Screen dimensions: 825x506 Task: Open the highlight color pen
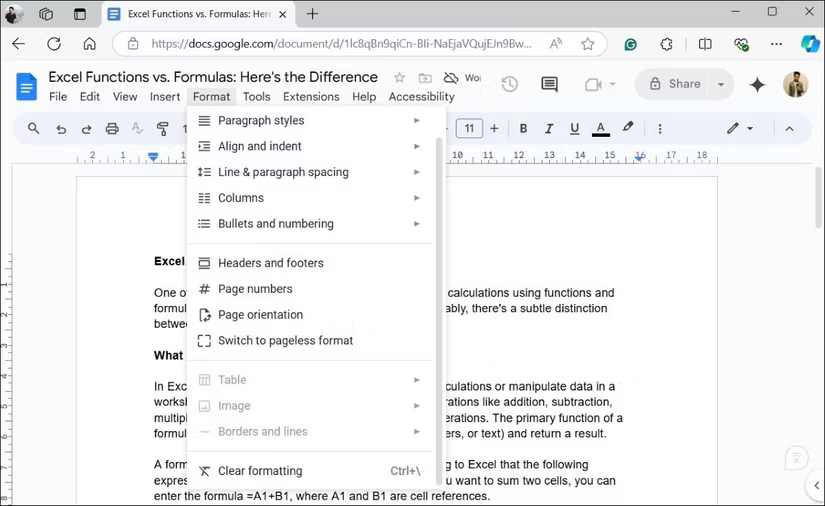coord(628,127)
